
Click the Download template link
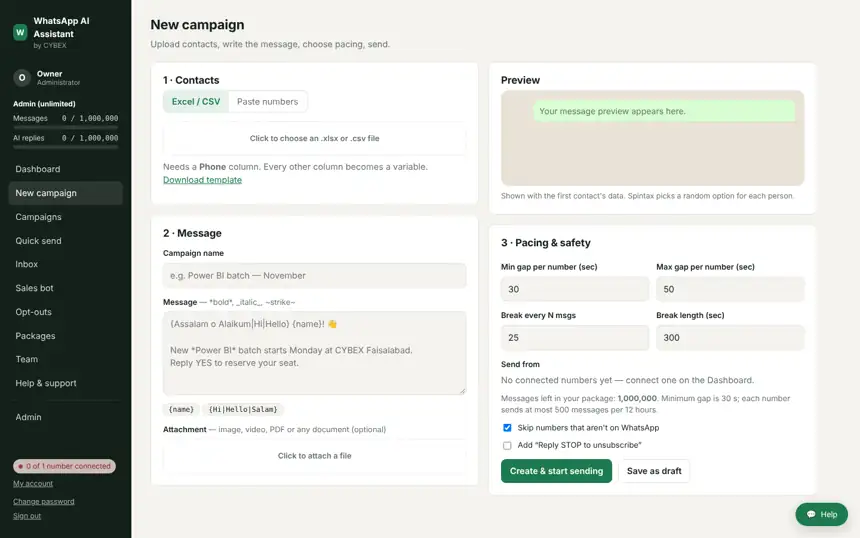(x=202, y=180)
